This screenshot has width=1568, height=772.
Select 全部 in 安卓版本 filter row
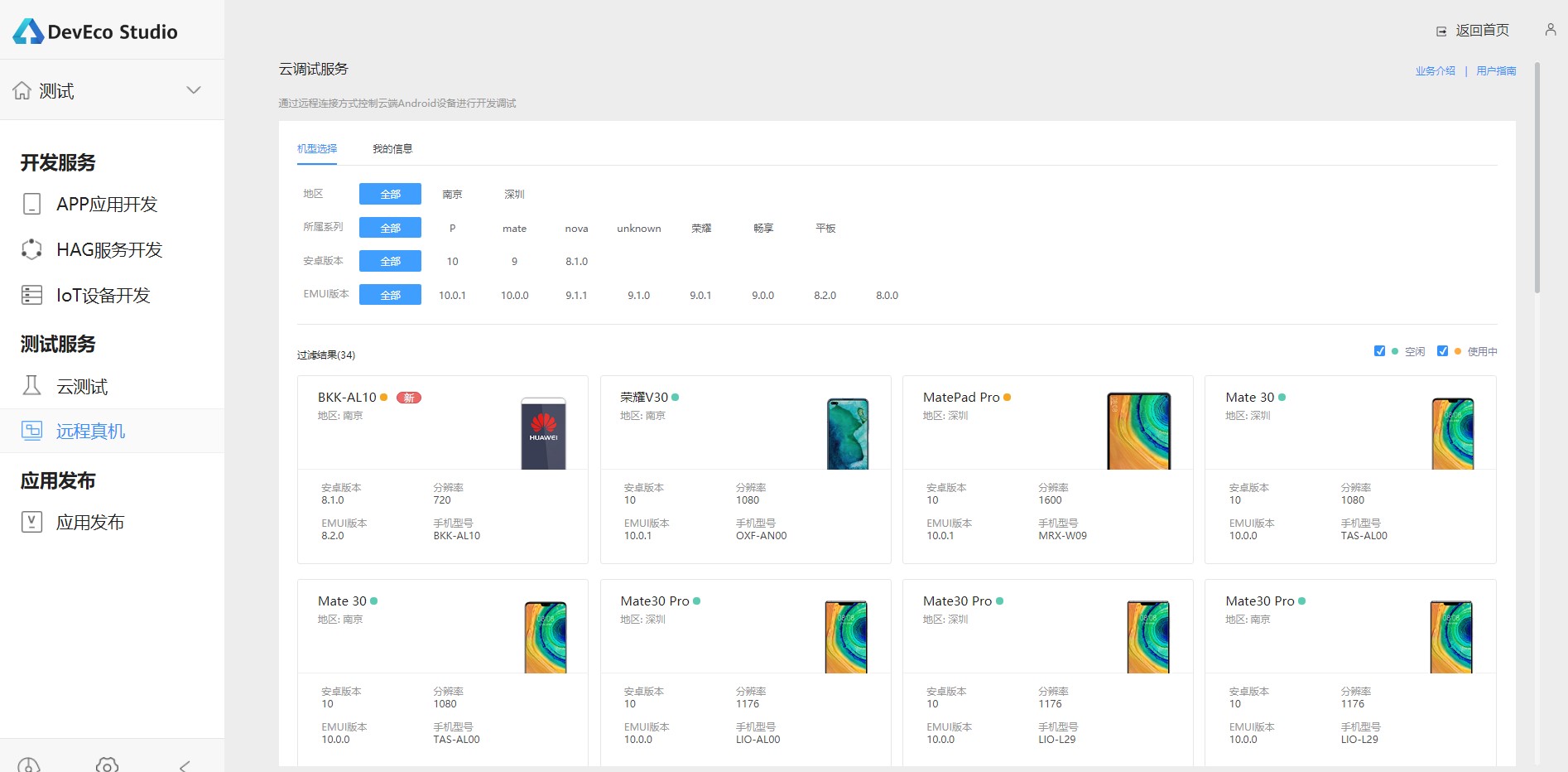point(390,261)
